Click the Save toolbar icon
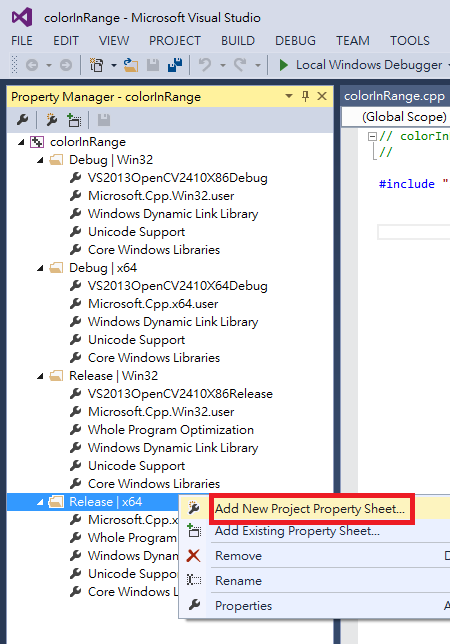 coord(153,65)
